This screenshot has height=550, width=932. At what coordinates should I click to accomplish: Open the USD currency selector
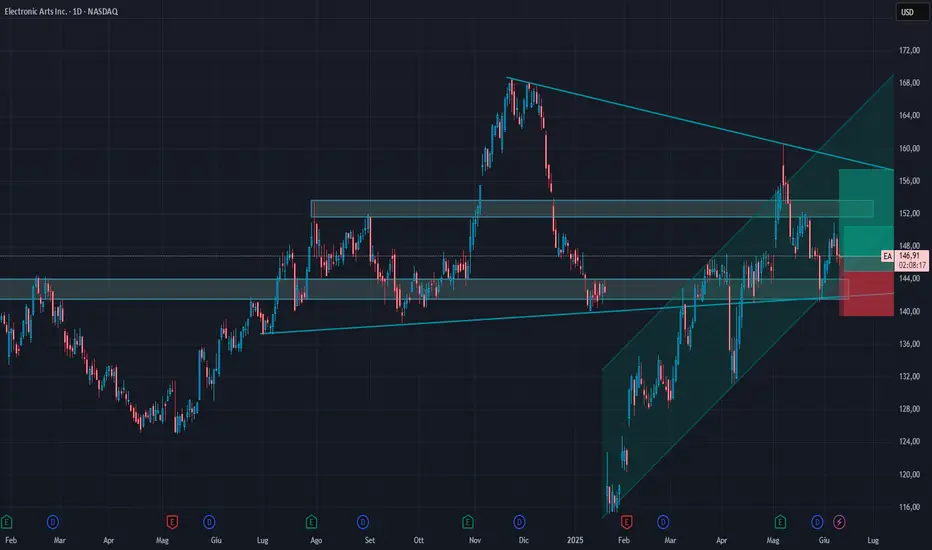point(912,12)
